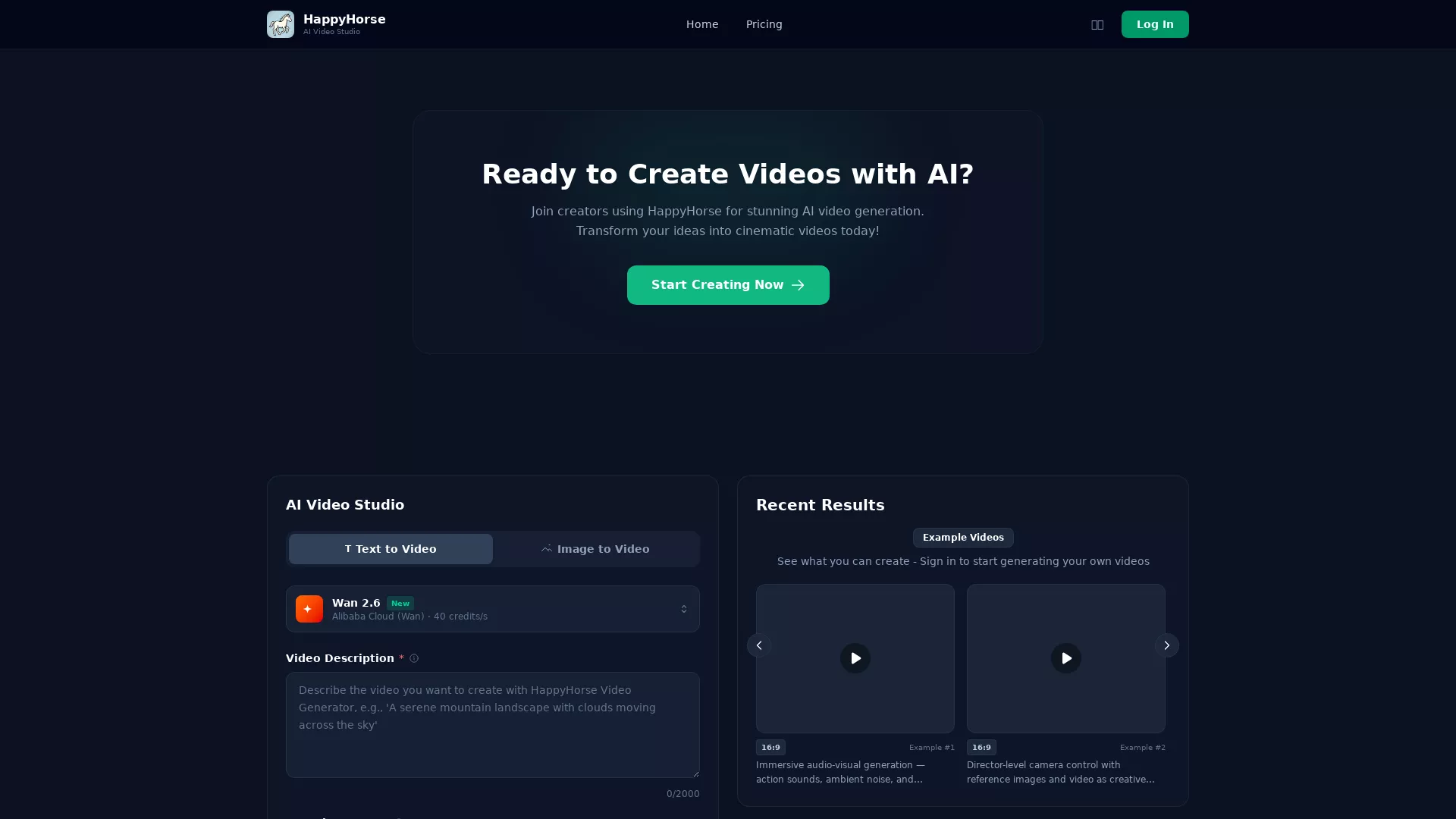Open the Pricing page
This screenshot has width=1456, height=819.
click(x=764, y=24)
